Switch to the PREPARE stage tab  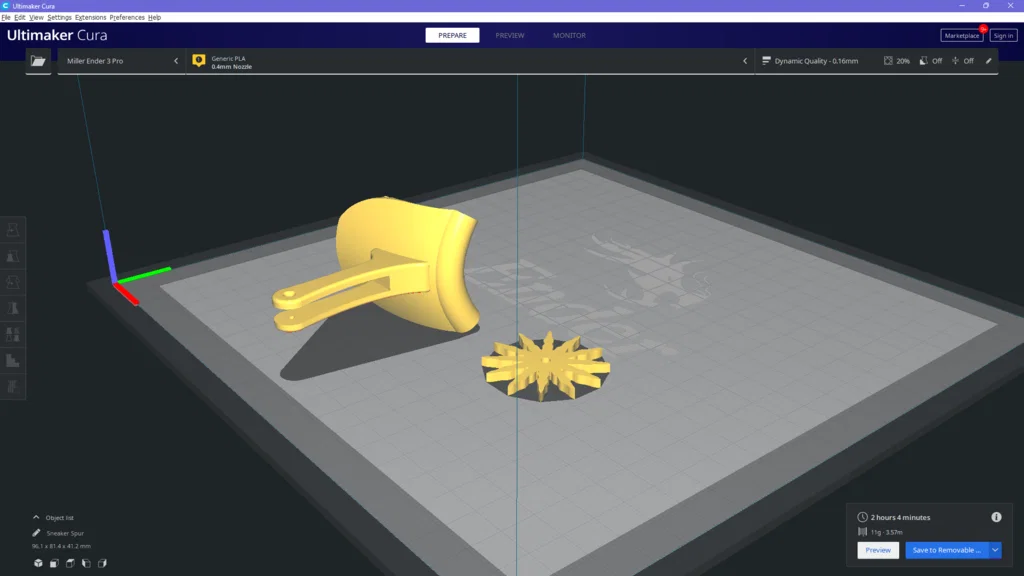[453, 35]
